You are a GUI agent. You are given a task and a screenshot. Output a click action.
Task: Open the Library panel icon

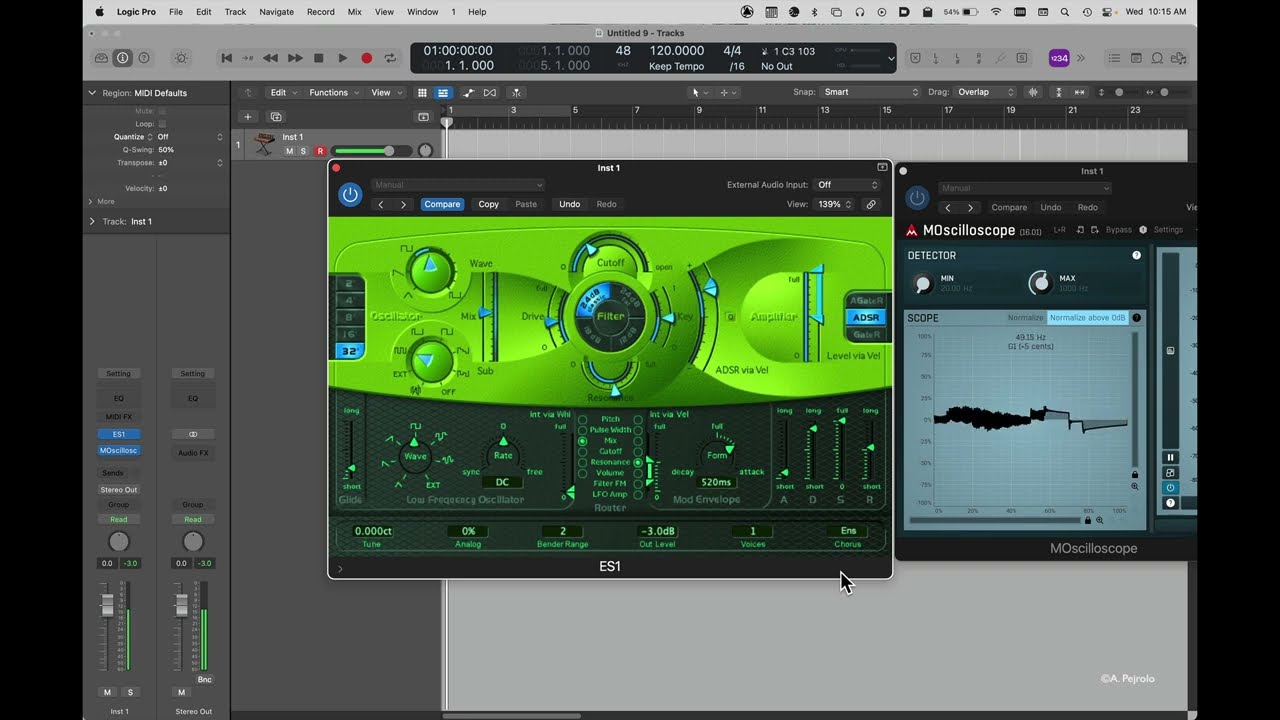[102, 58]
